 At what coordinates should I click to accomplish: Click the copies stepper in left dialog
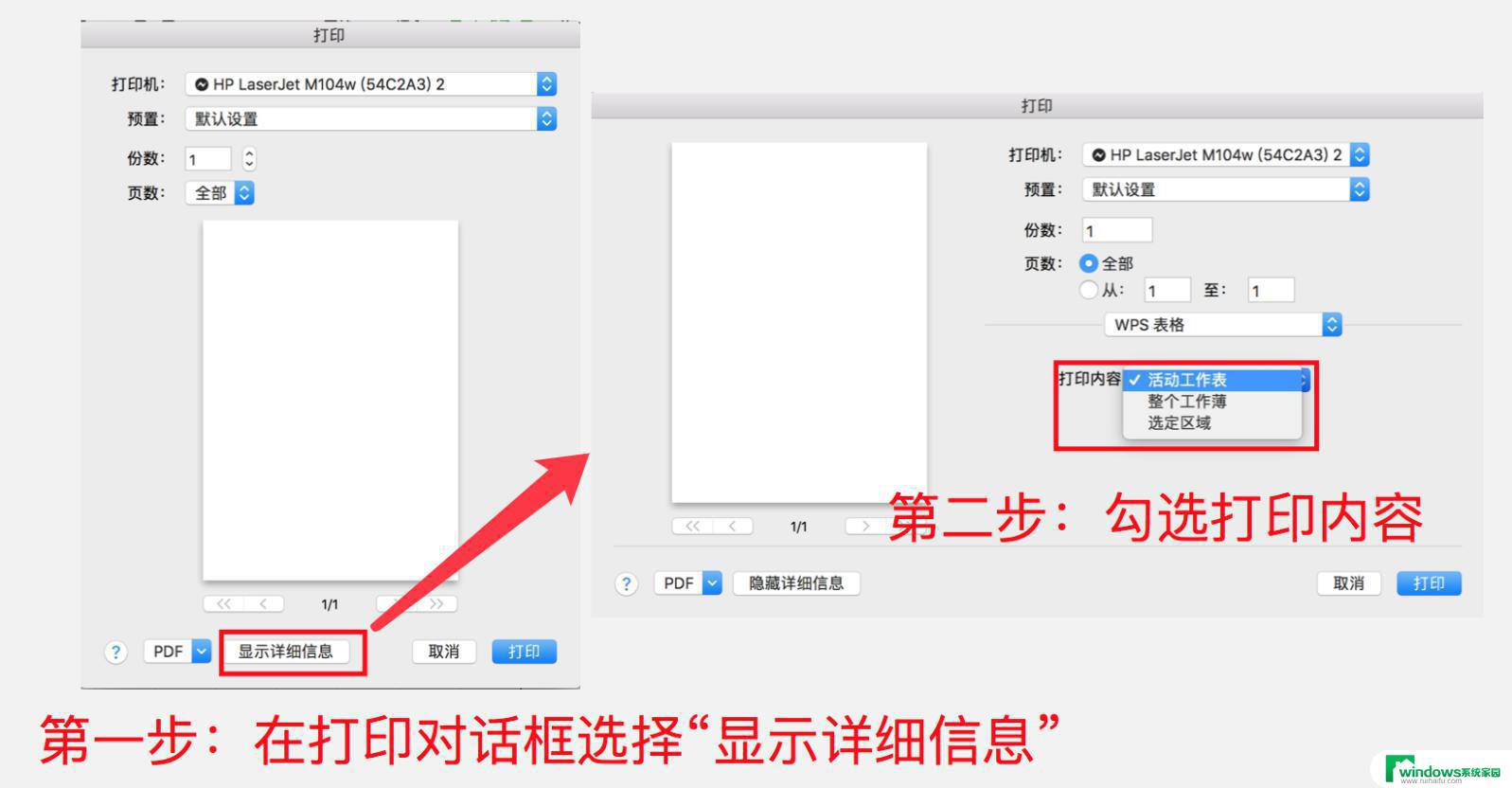[249, 158]
